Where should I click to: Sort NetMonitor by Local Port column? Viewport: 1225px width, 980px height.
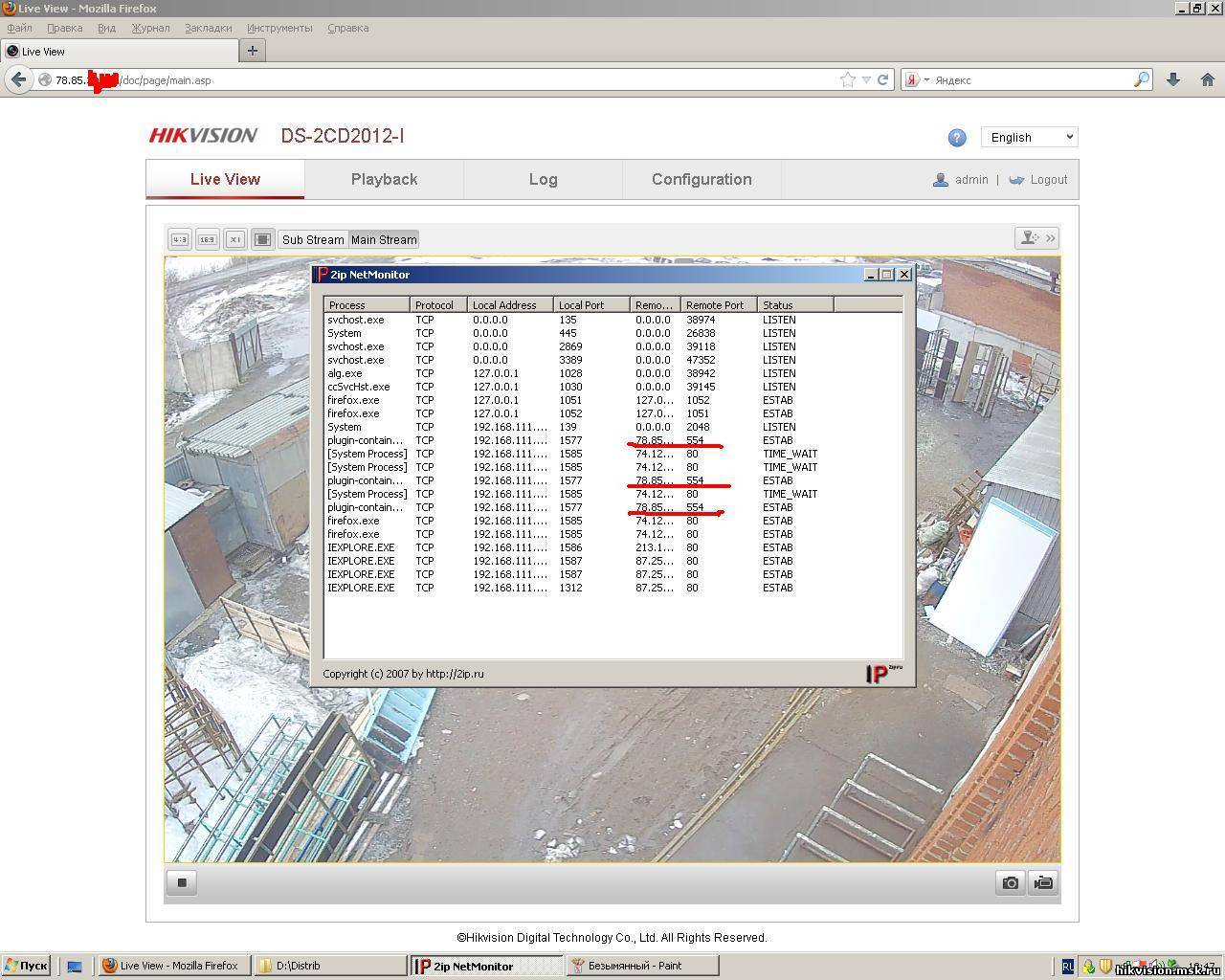592,305
